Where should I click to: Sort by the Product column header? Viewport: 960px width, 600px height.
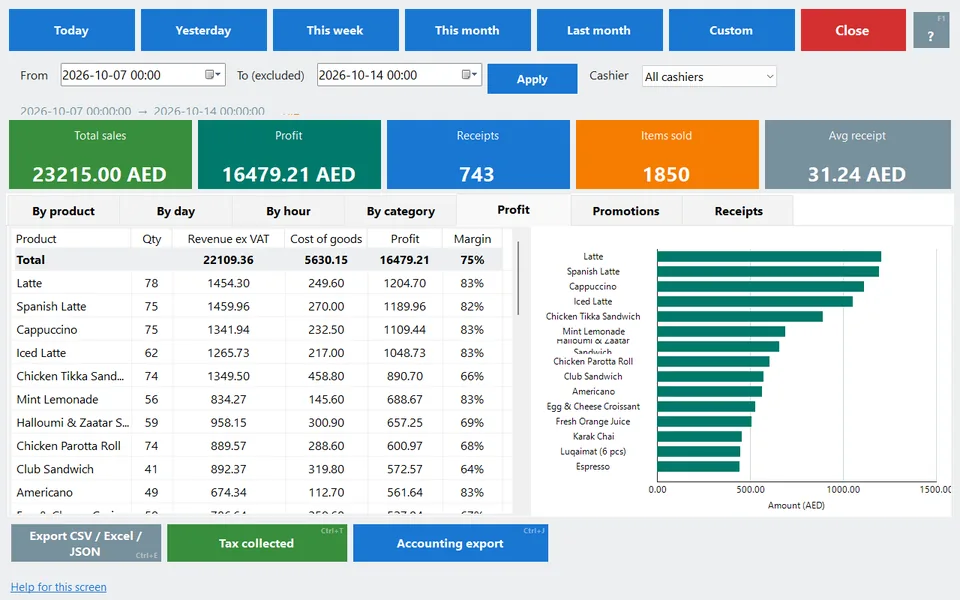pos(72,239)
